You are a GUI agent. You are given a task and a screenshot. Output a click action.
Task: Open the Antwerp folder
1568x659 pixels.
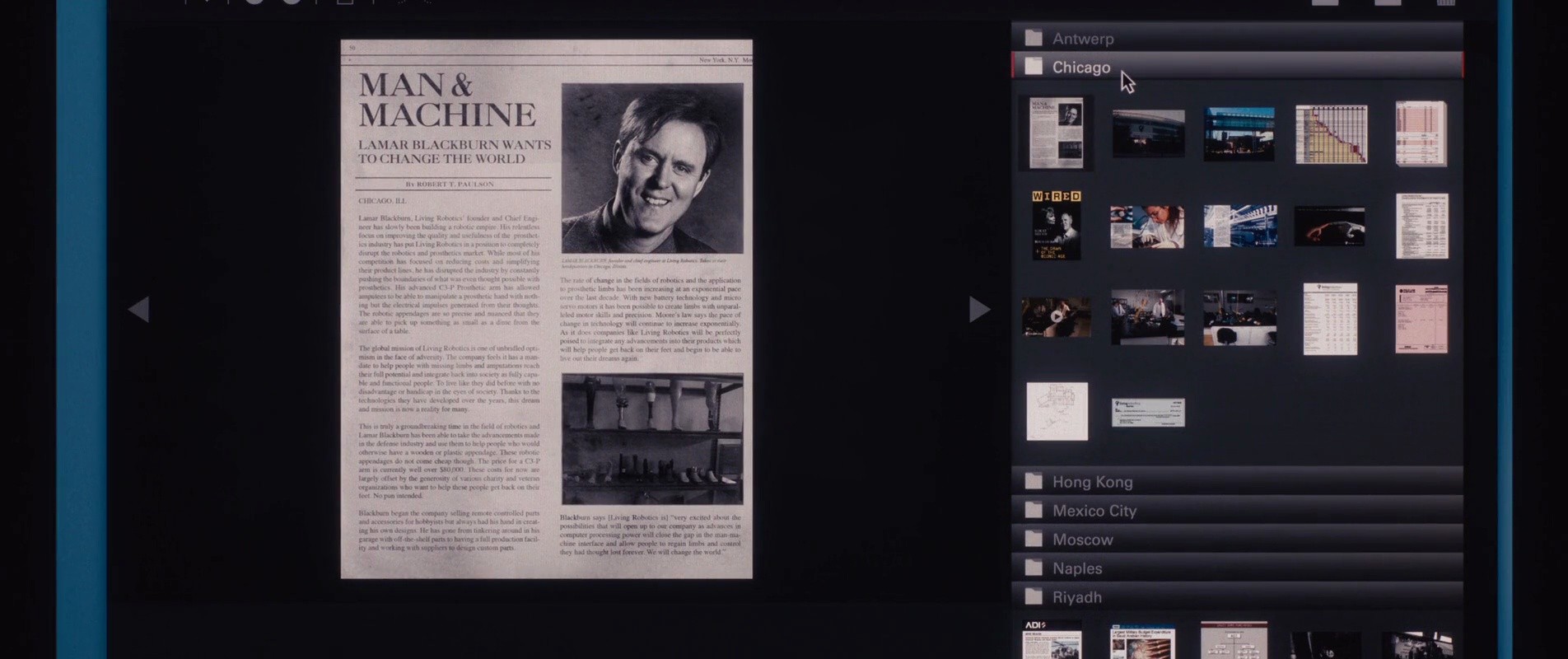(1237, 38)
